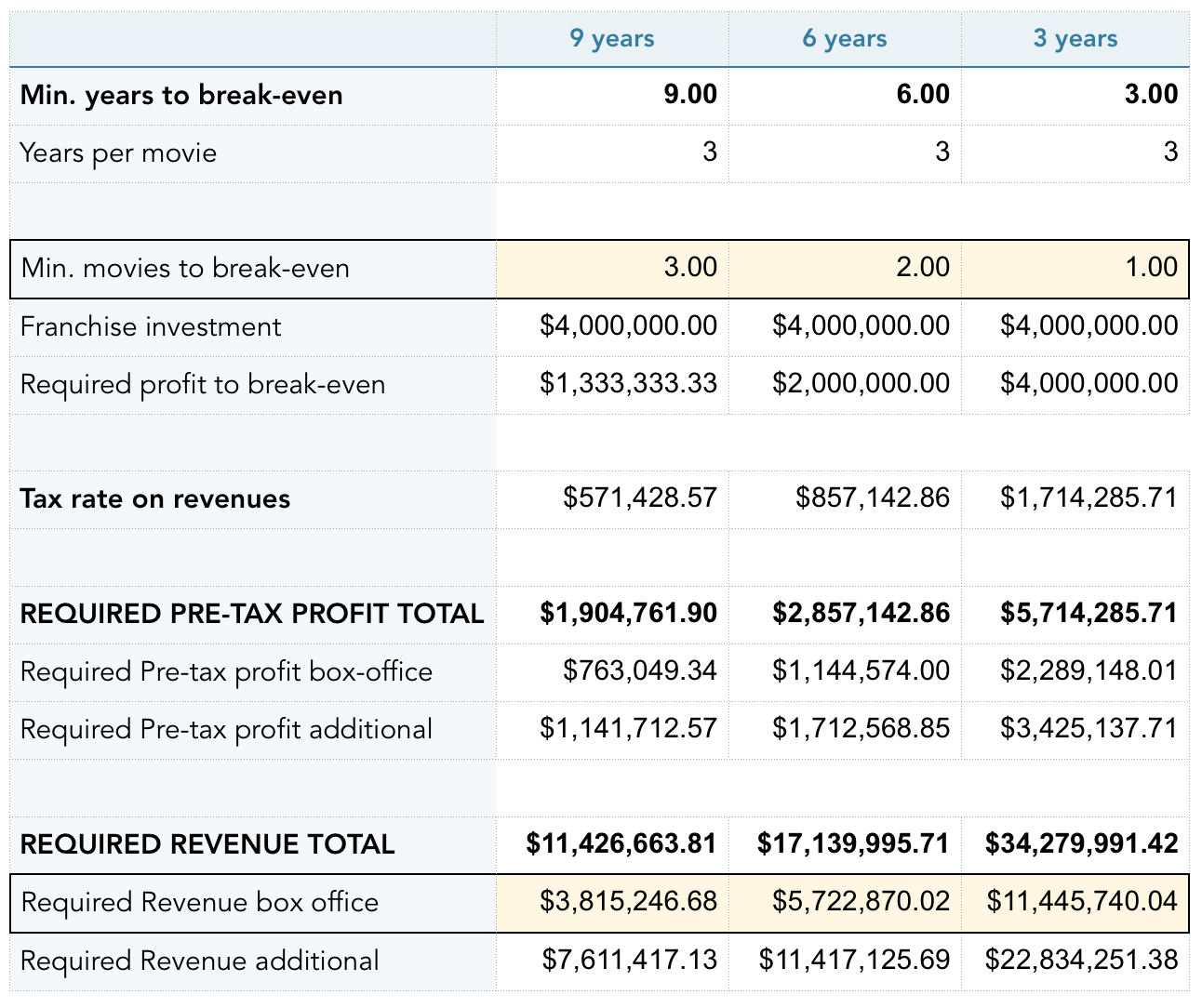Screen dimensions: 1202x1008
Task: Click the 'Required profit to break-even' label
Action: (x=203, y=384)
